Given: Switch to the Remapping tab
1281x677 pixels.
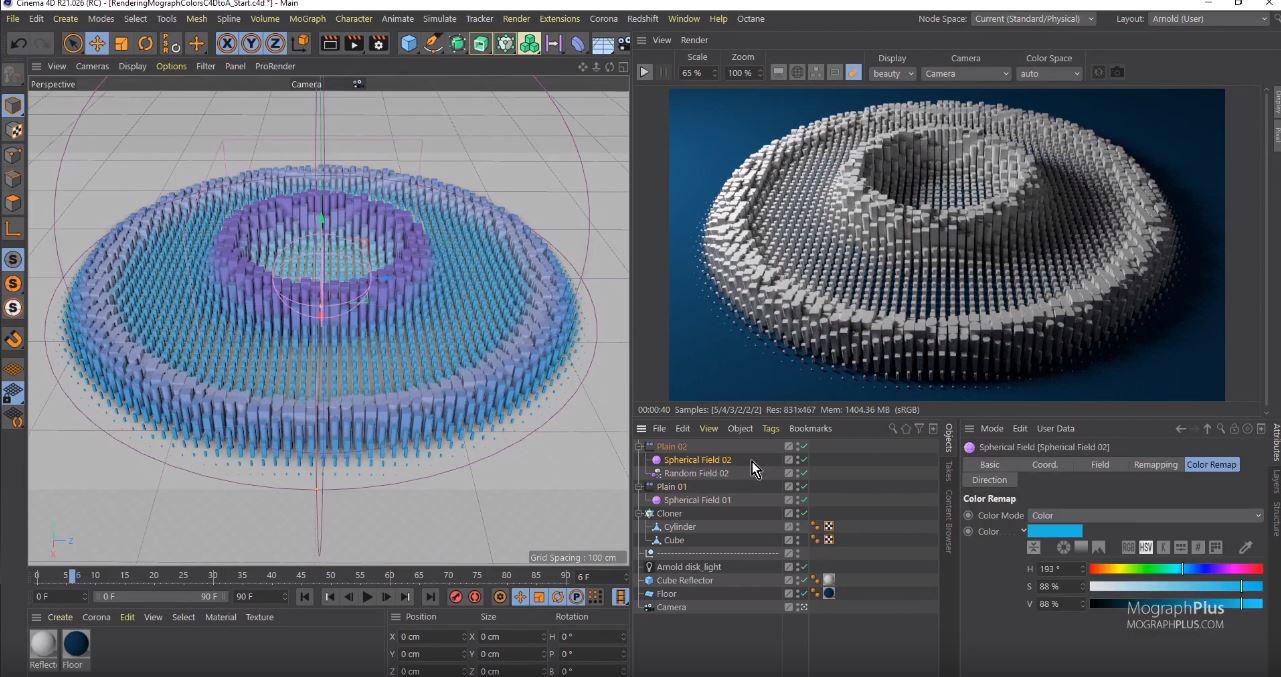Looking at the screenshot, I should coord(1155,465).
